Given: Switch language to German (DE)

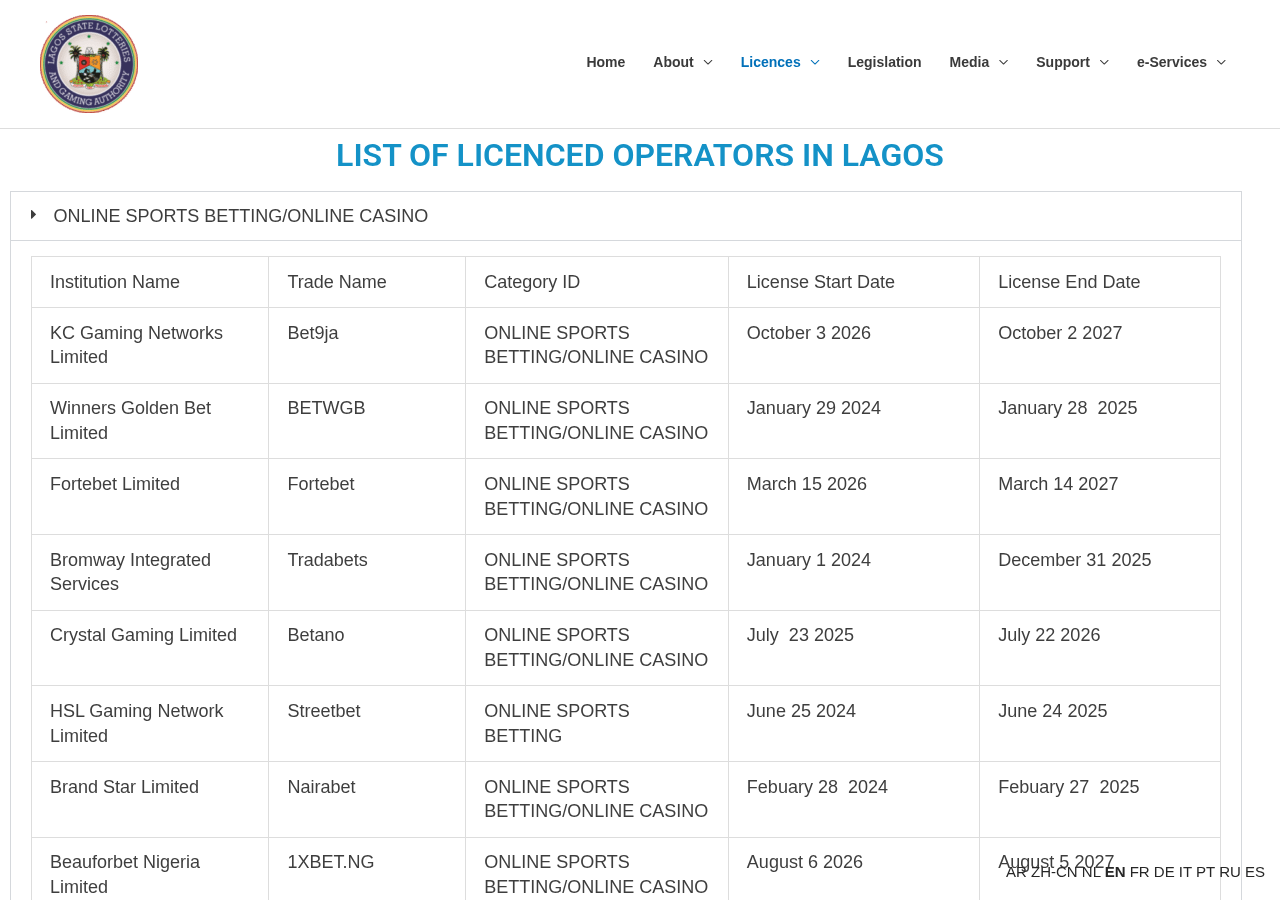Looking at the screenshot, I should [1164, 872].
